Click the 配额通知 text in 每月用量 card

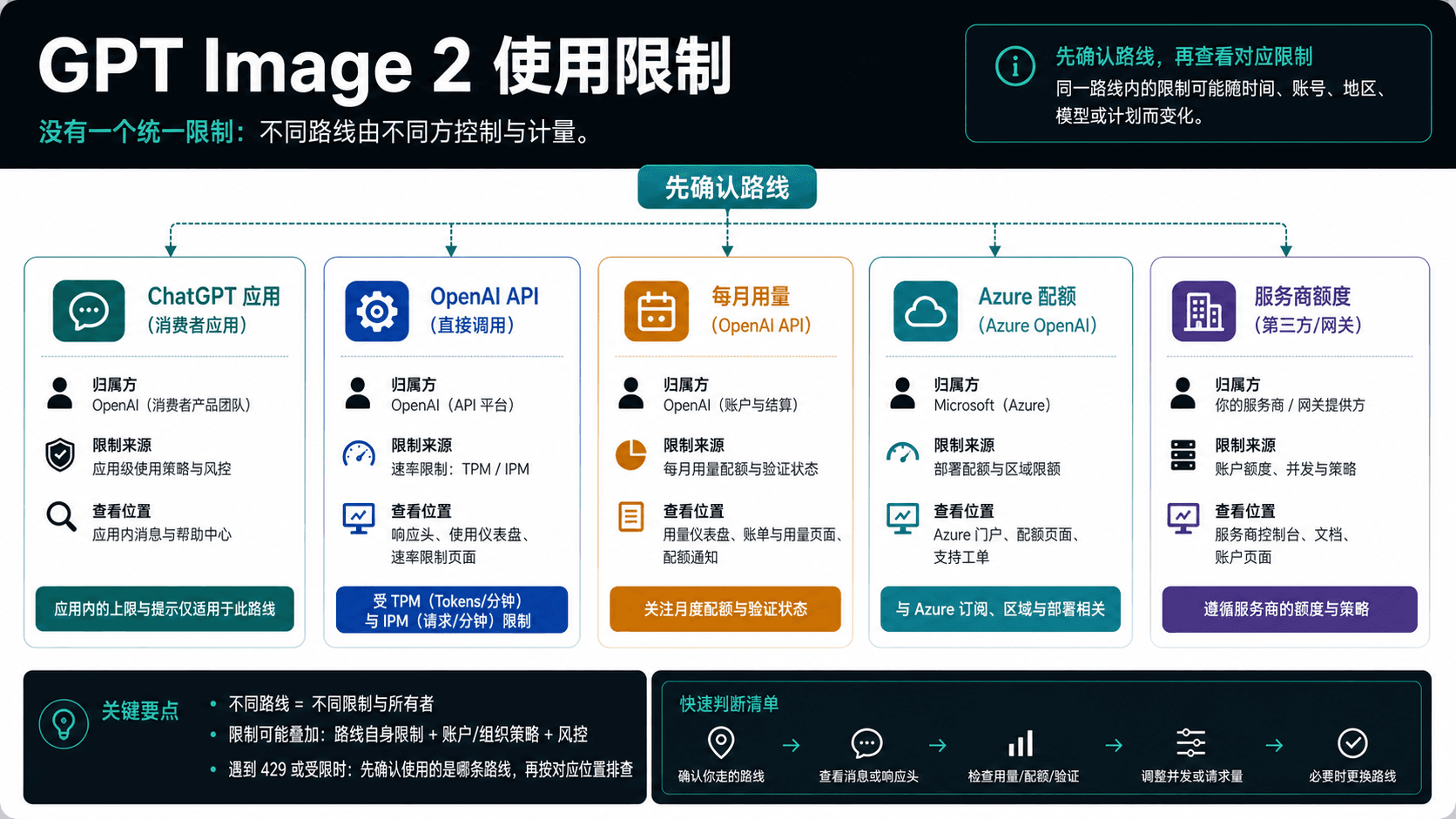pyautogui.click(x=691, y=557)
